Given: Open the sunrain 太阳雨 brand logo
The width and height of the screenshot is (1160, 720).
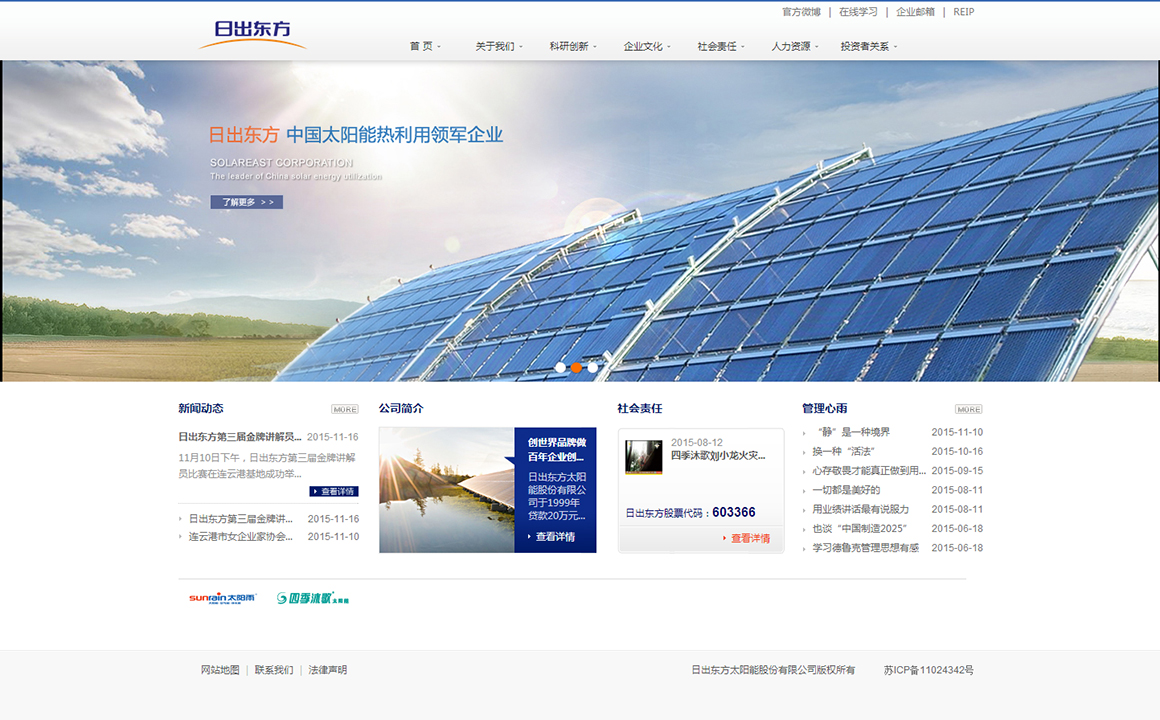Looking at the screenshot, I should (222, 598).
